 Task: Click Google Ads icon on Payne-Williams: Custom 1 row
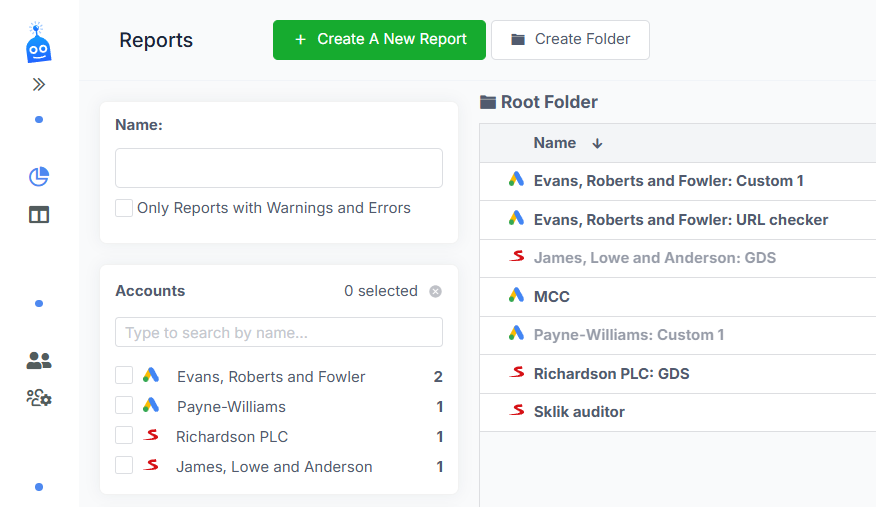click(x=516, y=333)
